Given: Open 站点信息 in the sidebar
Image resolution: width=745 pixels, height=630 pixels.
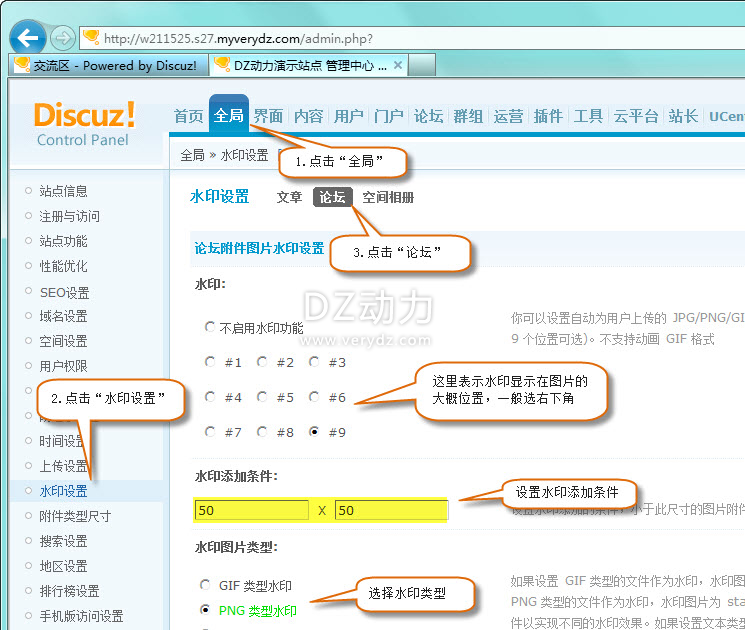Looking at the screenshot, I should (63, 191).
